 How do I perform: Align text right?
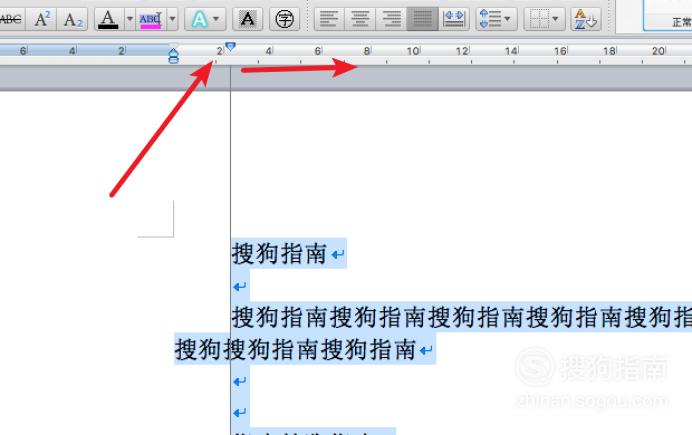point(391,19)
